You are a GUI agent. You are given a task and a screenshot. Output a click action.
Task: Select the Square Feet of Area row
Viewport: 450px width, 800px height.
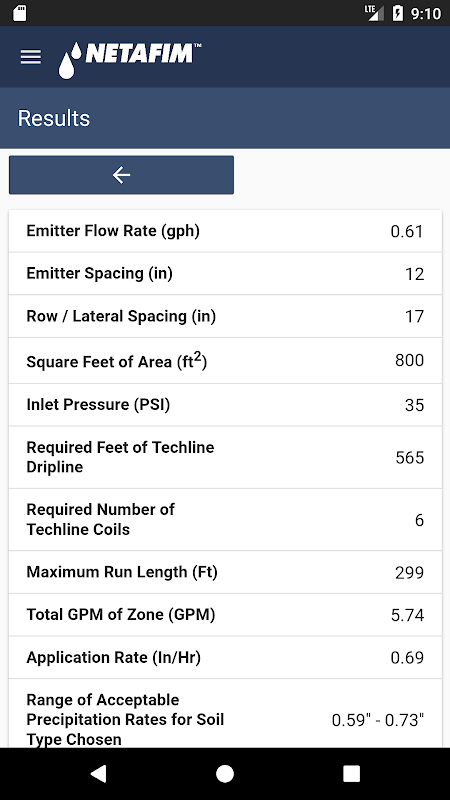tap(225, 361)
